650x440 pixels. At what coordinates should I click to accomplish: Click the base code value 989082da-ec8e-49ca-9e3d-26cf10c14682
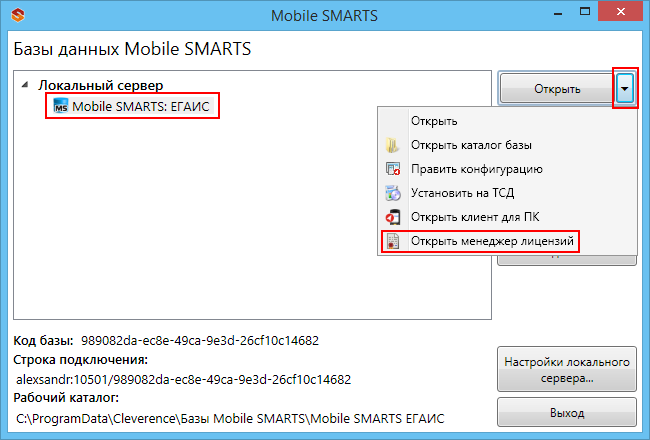(200, 340)
